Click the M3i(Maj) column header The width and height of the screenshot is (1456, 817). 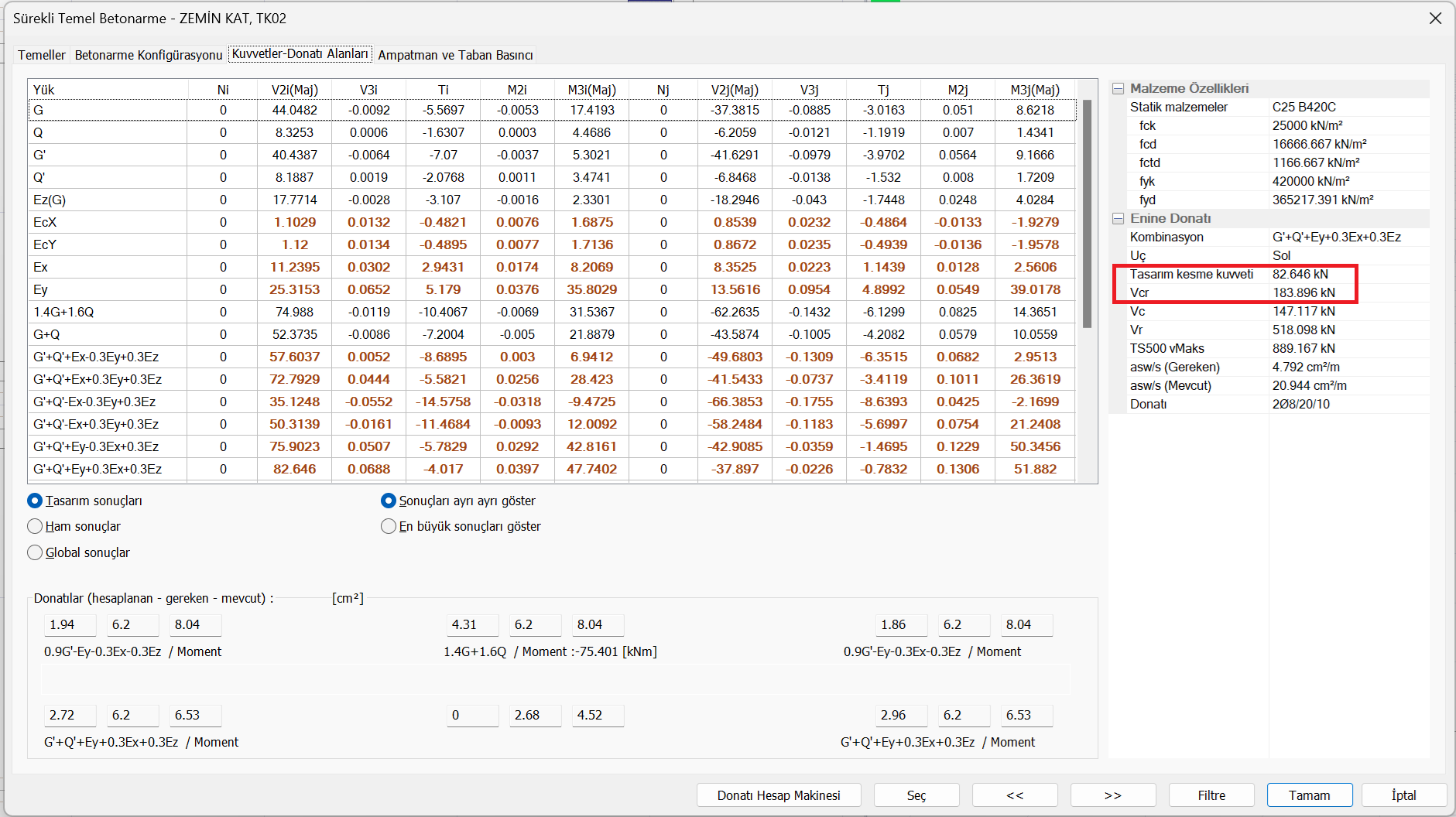(x=591, y=90)
